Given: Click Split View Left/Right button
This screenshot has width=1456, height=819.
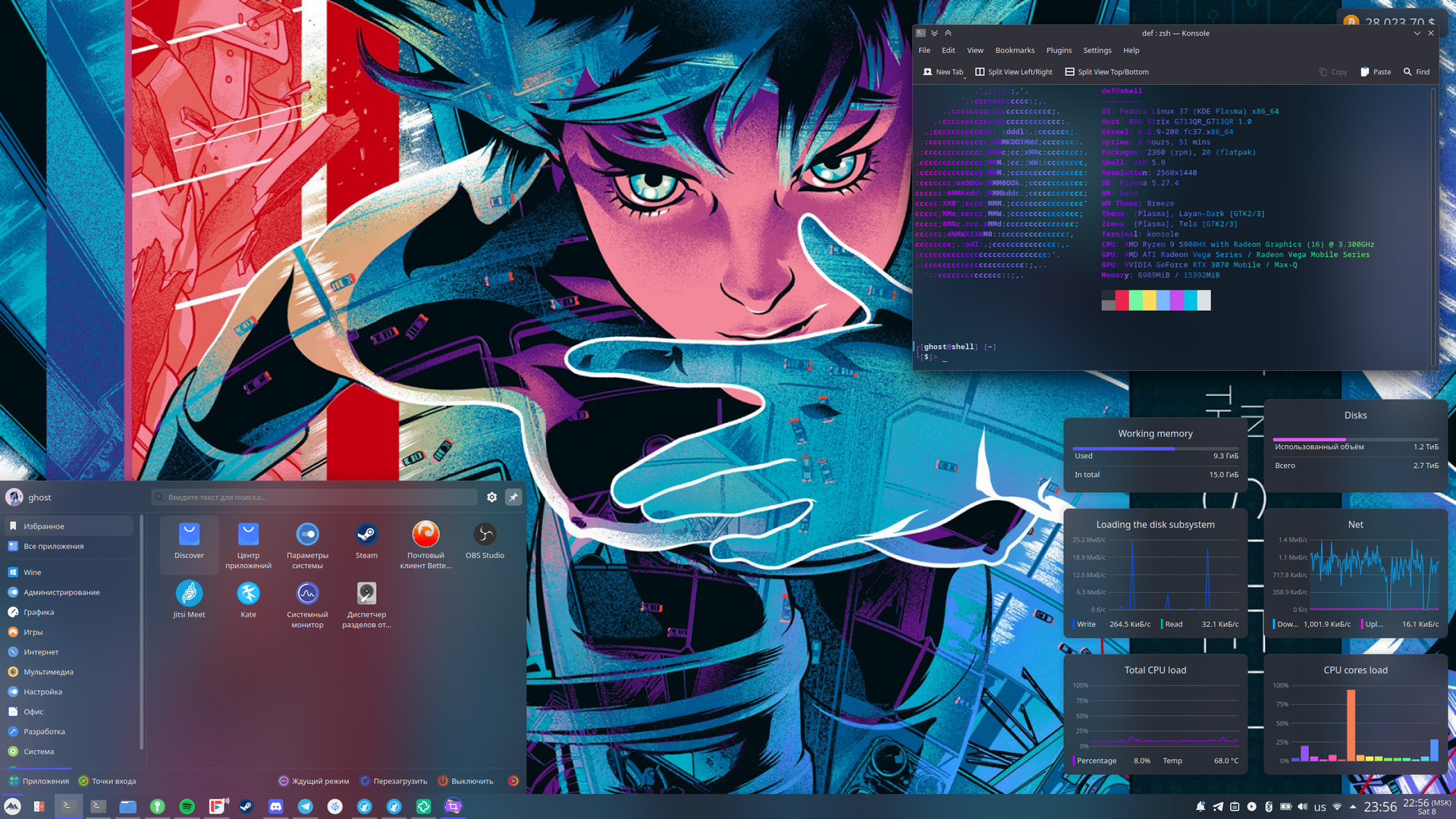Looking at the screenshot, I should pos(1014,72).
